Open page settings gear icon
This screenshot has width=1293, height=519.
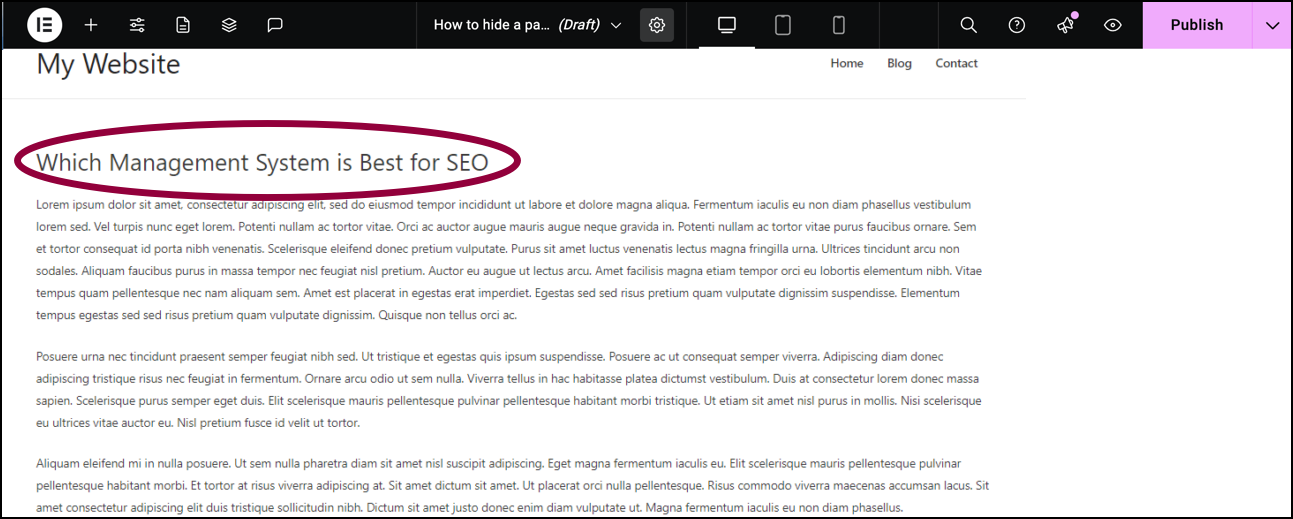click(657, 25)
